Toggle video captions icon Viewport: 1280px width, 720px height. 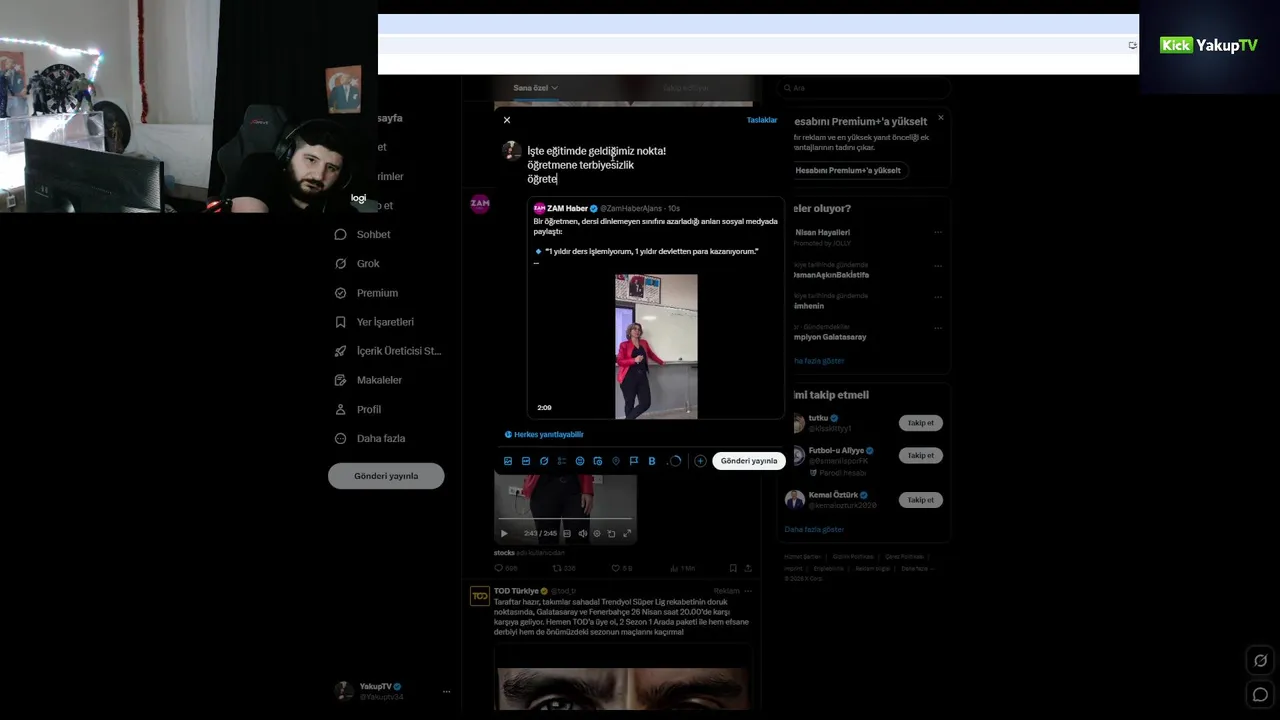(567, 533)
